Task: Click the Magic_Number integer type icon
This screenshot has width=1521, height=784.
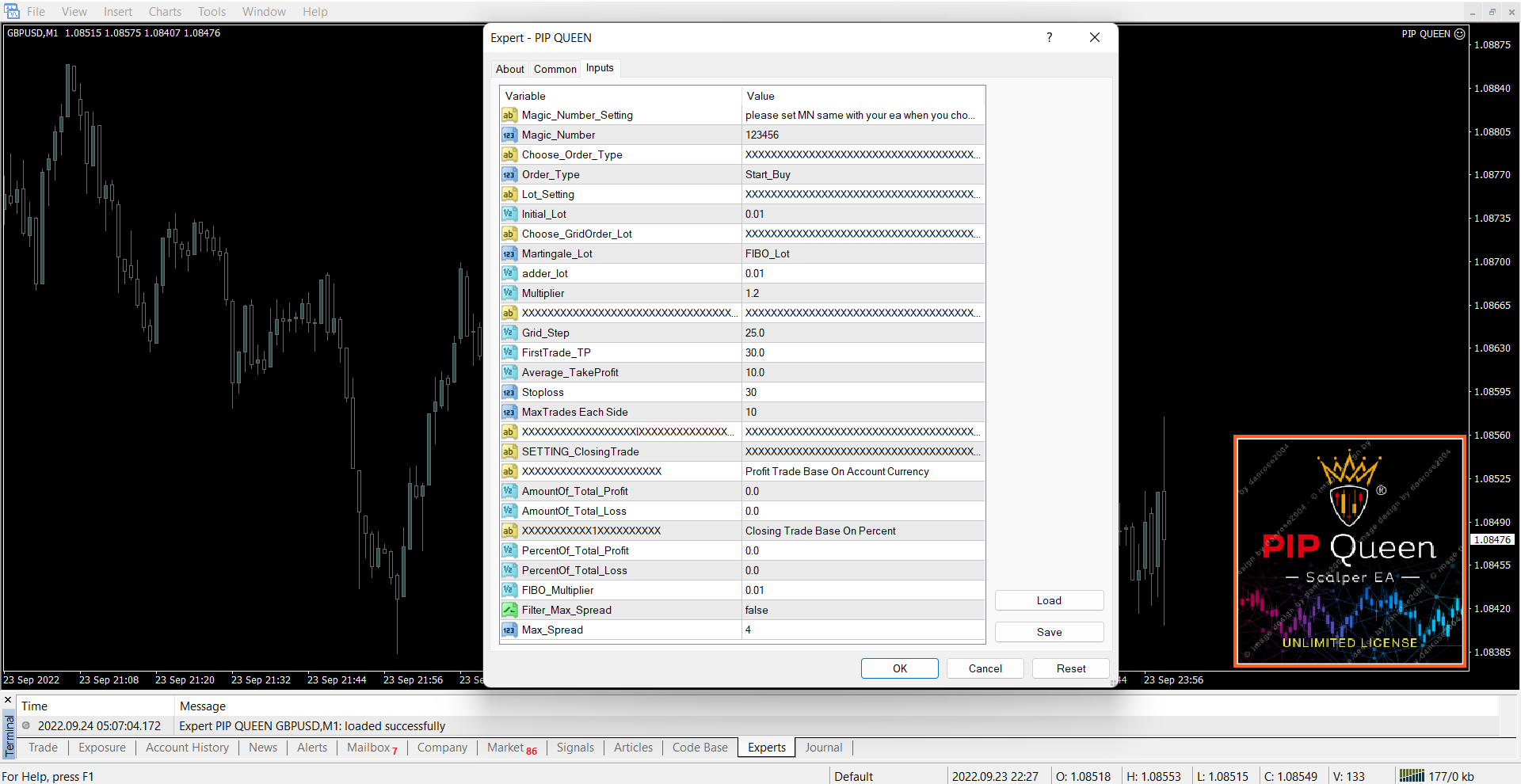Action: [x=509, y=135]
